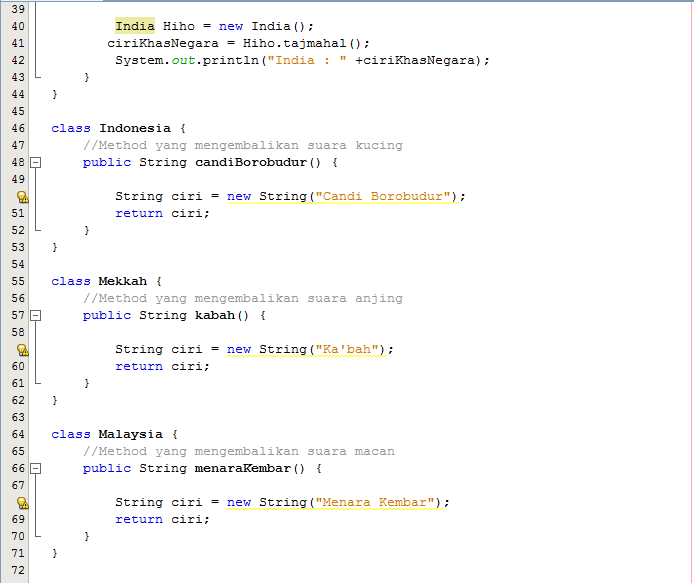Click the public keyword on line 48

[x=107, y=162]
